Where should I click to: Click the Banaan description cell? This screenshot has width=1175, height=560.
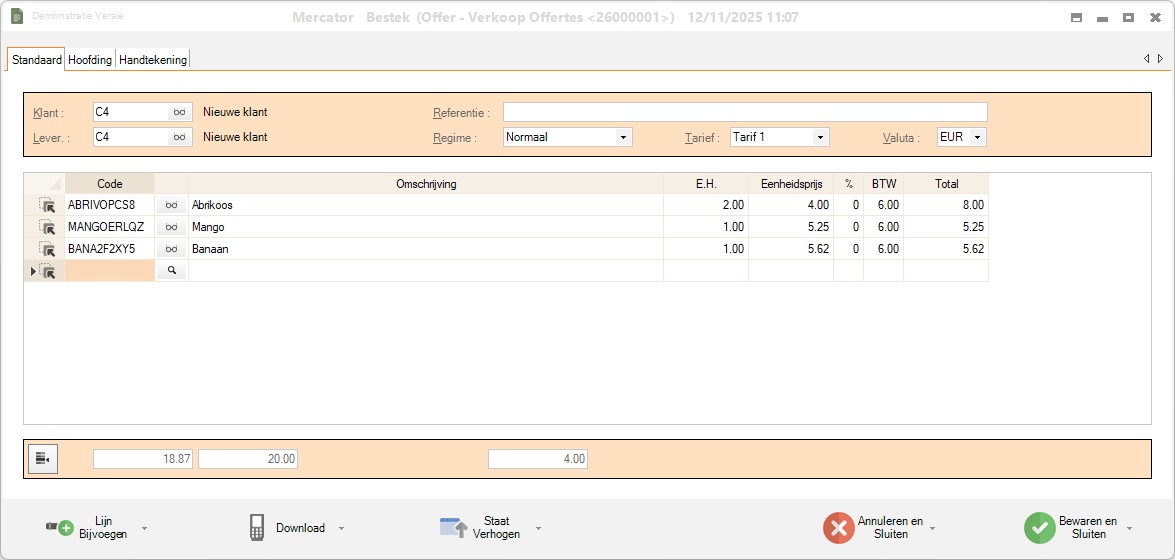click(426, 249)
